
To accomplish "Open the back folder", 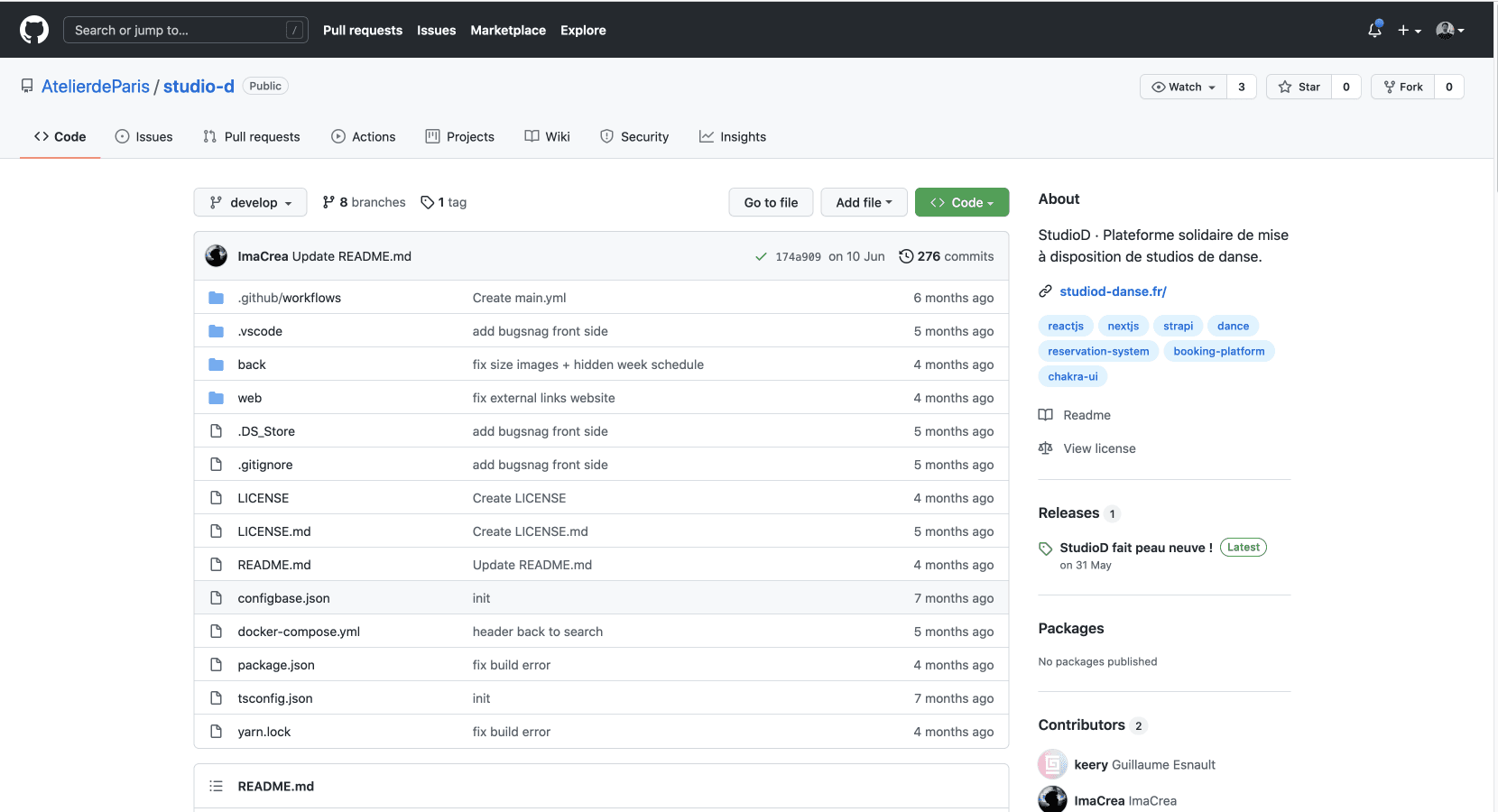I will pos(252,364).
